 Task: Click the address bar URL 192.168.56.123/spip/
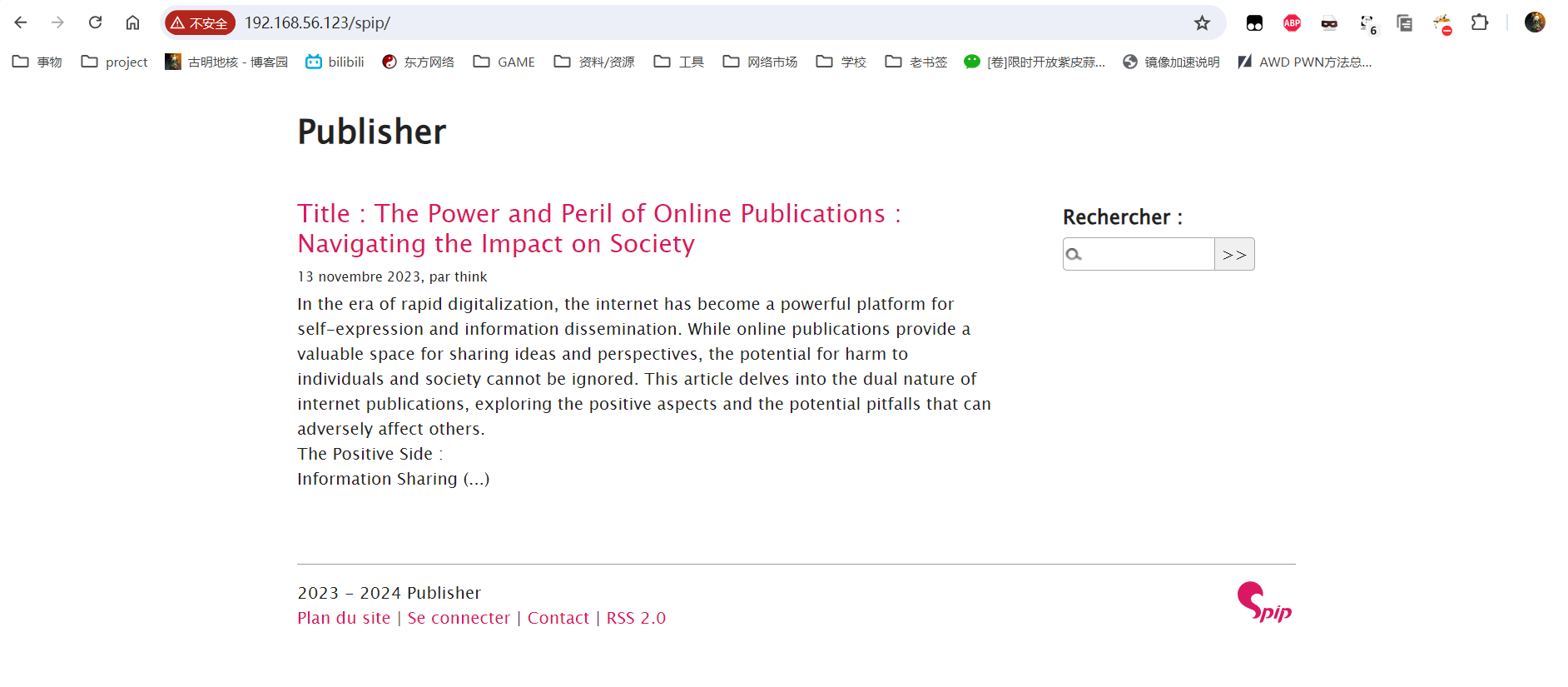317,22
